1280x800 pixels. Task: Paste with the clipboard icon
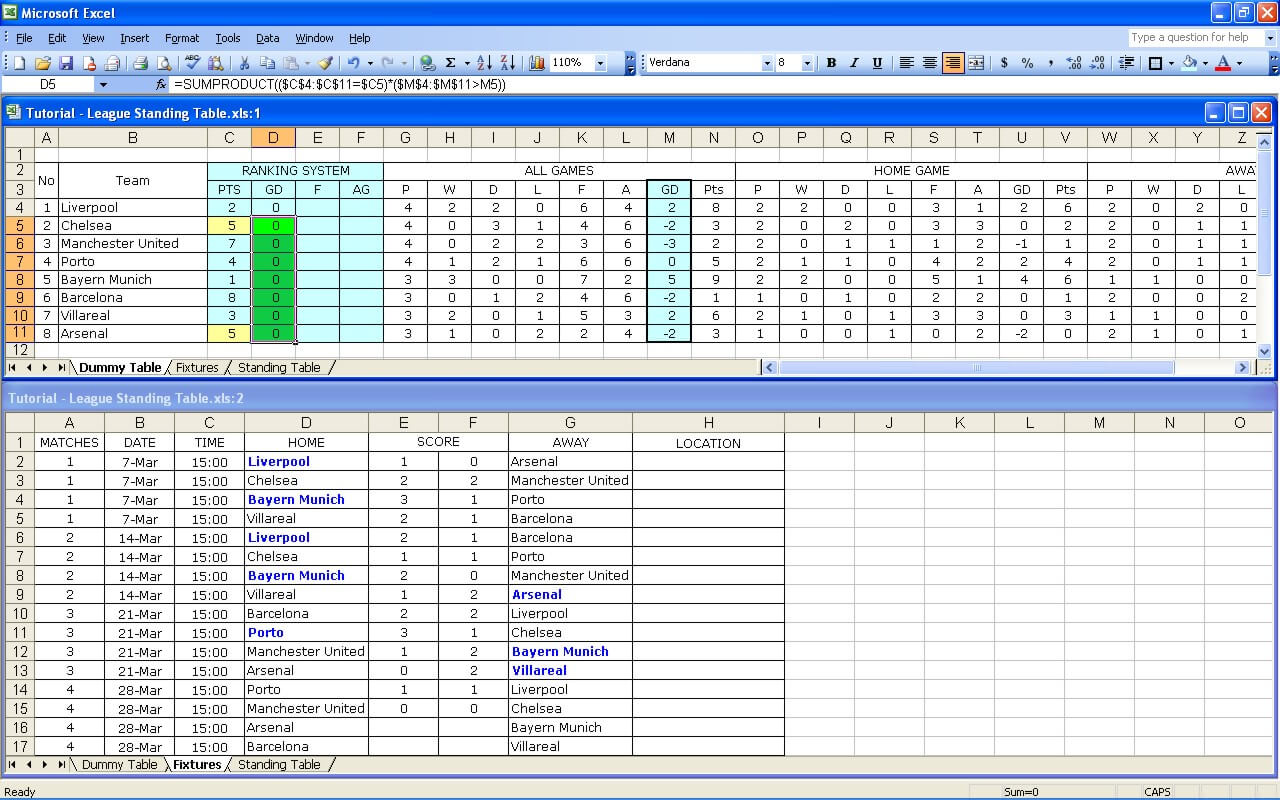[x=291, y=63]
